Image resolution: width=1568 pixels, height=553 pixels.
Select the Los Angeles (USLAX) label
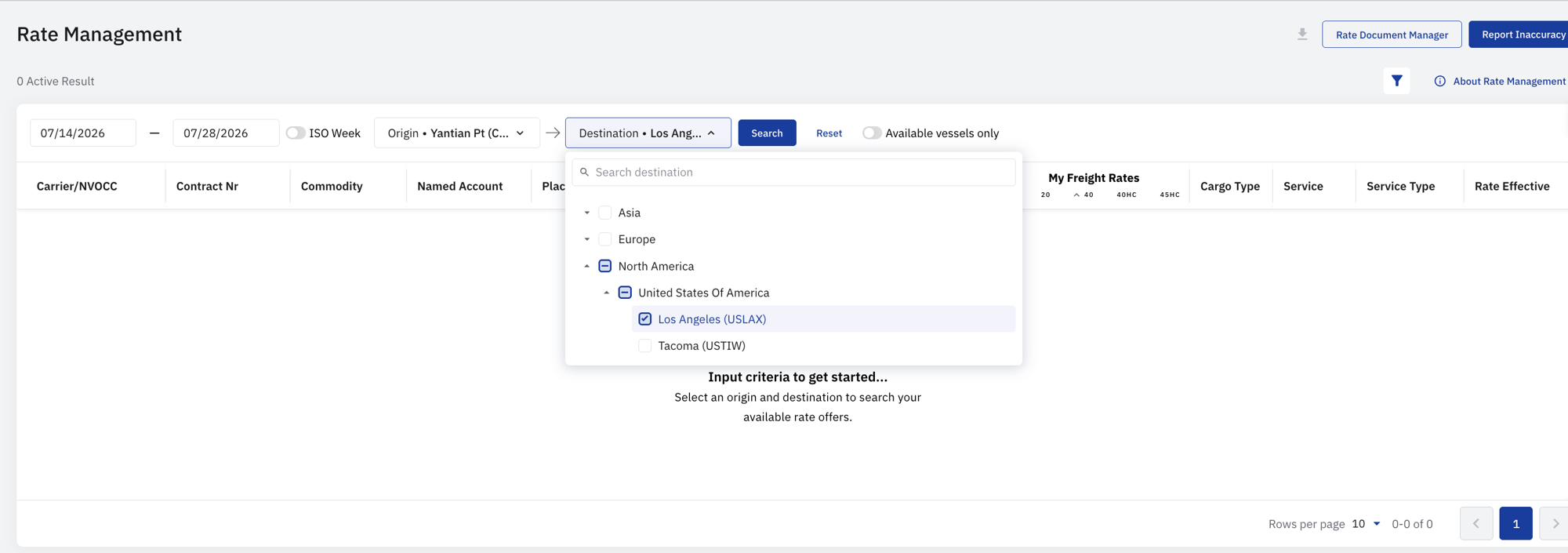click(x=712, y=319)
